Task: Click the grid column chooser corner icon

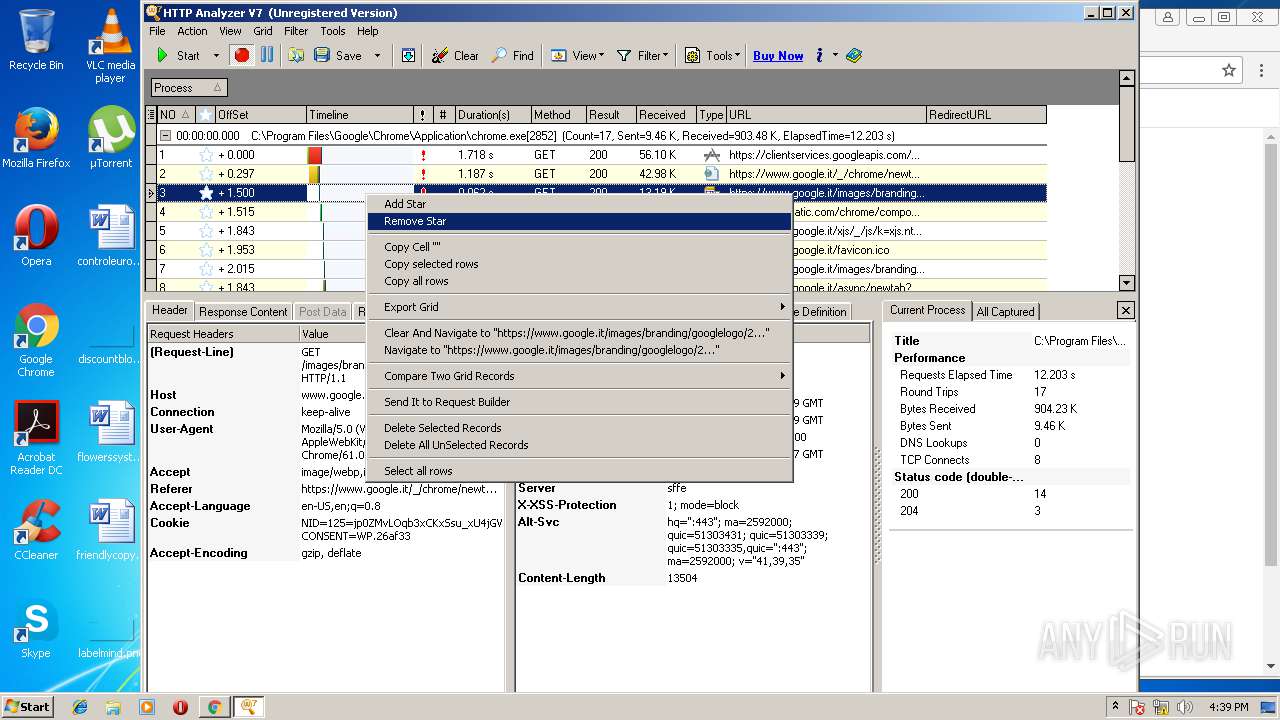Action: point(151,115)
